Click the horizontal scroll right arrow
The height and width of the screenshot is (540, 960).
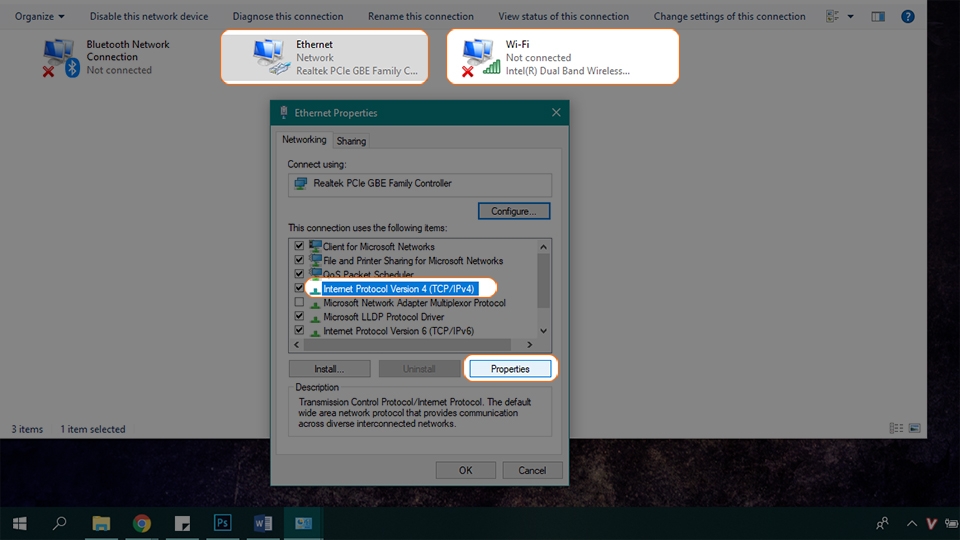point(530,345)
